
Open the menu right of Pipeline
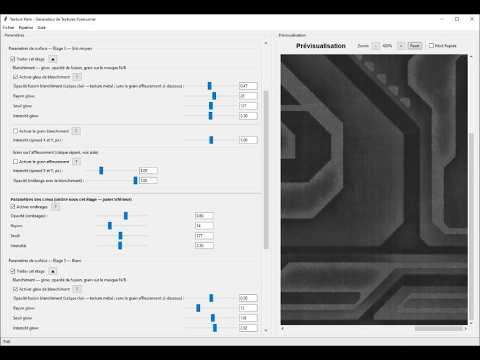(x=41, y=28)
